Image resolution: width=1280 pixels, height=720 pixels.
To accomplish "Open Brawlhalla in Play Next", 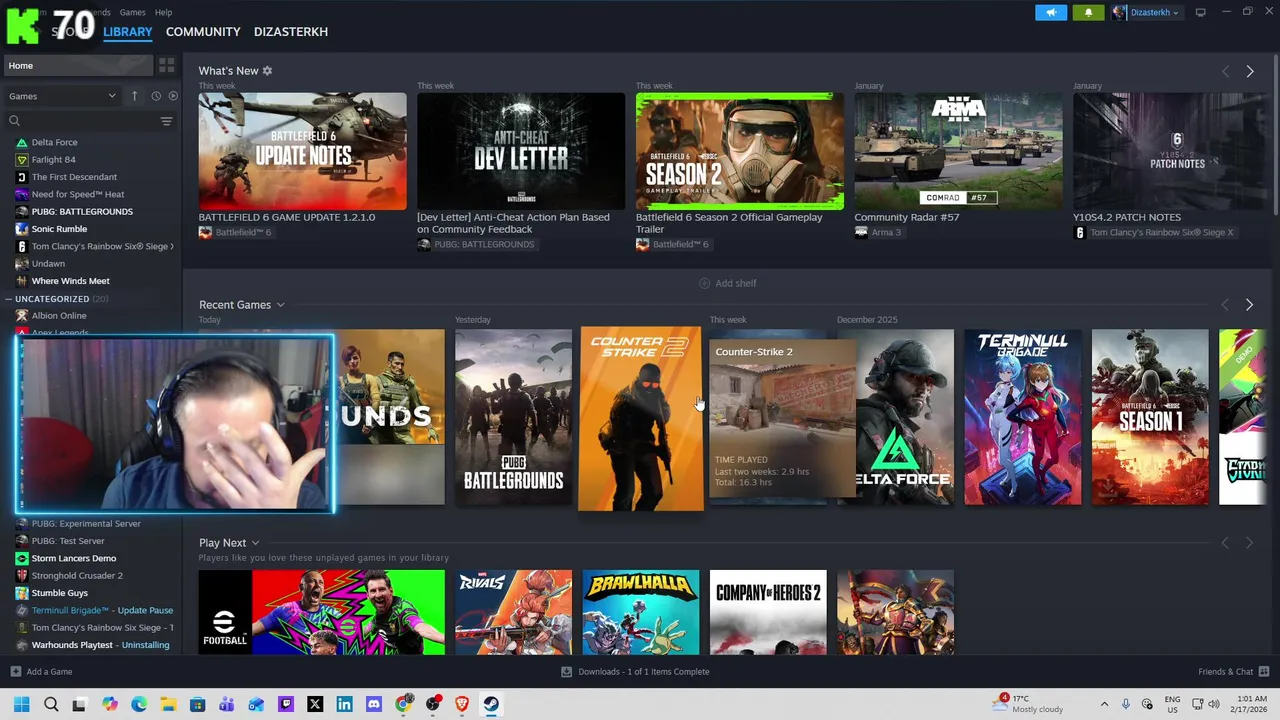I will tap(641, 612).
